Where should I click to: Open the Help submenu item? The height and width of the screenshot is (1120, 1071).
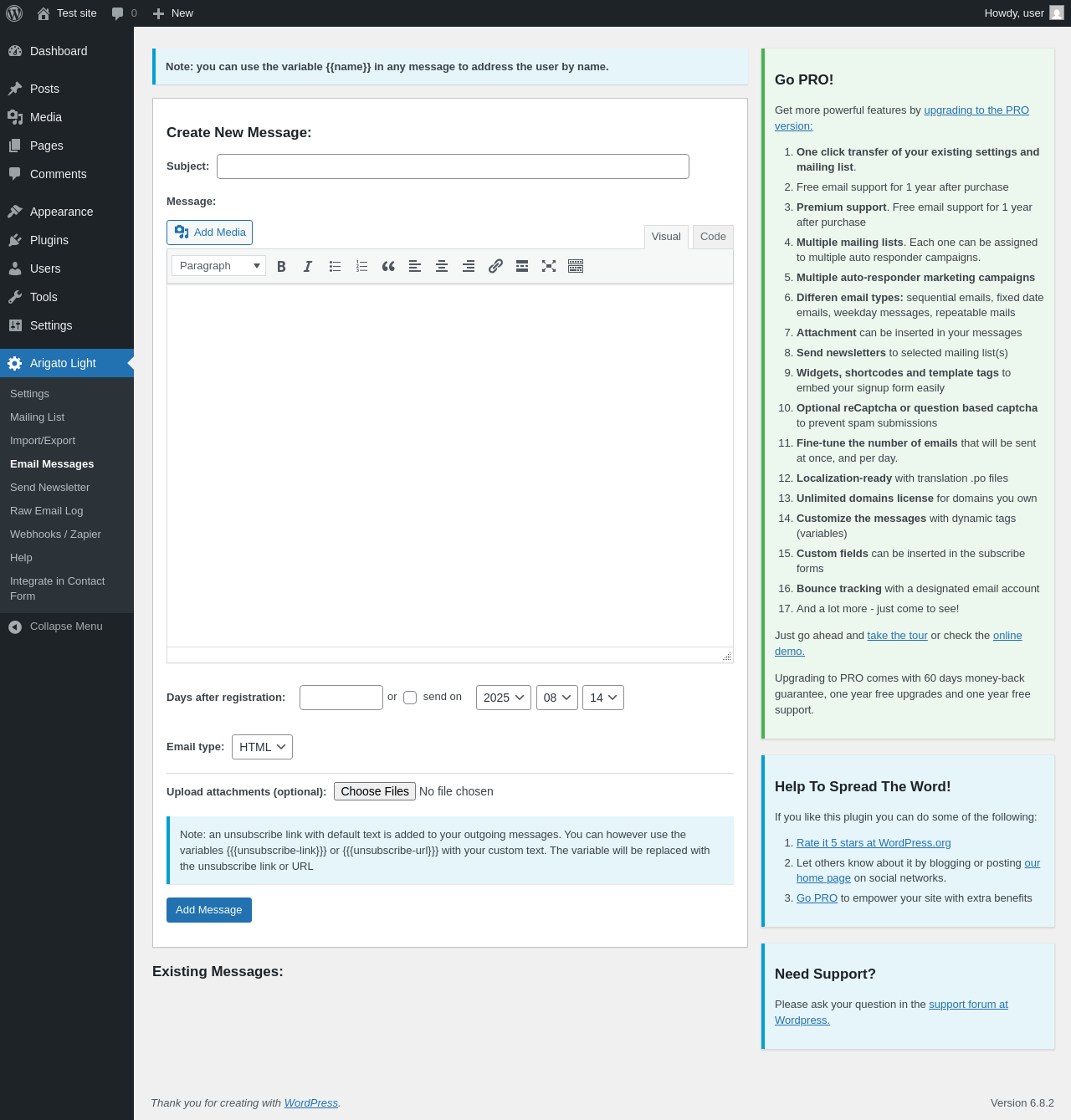[x=67, y=558]
